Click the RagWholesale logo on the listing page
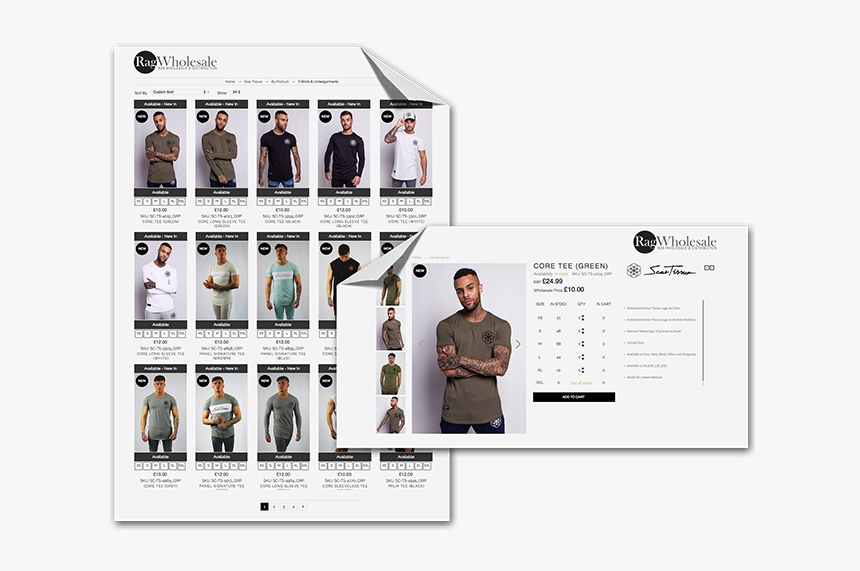The width and height of the screenshot is (860, 571). 176,62
